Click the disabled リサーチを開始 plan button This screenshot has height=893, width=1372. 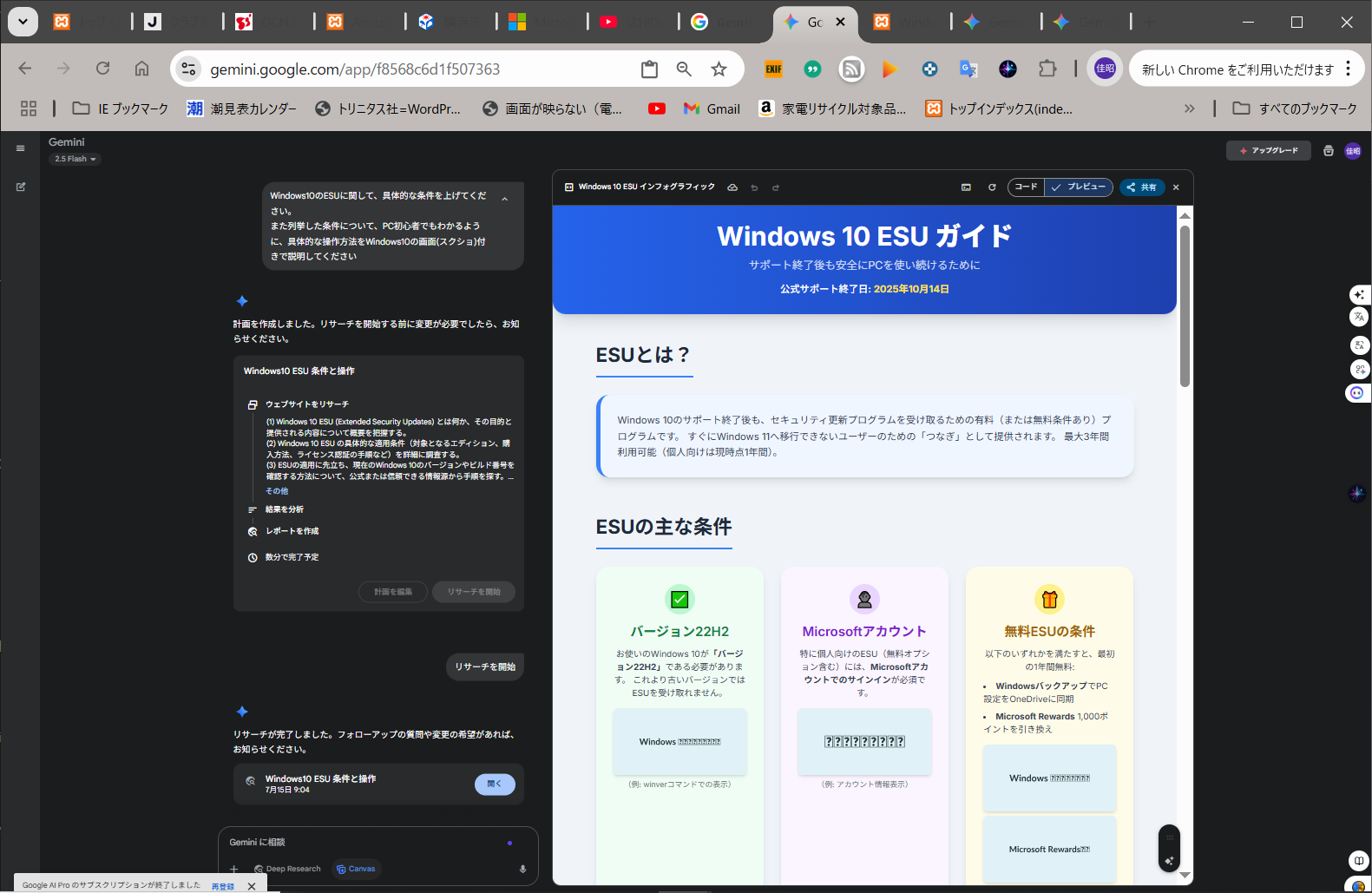474,592
